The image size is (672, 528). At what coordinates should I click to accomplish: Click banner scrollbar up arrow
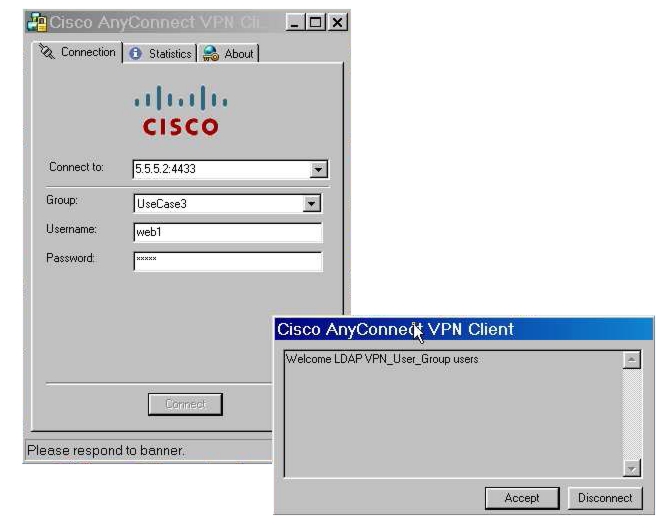click(x=632, y=360)
